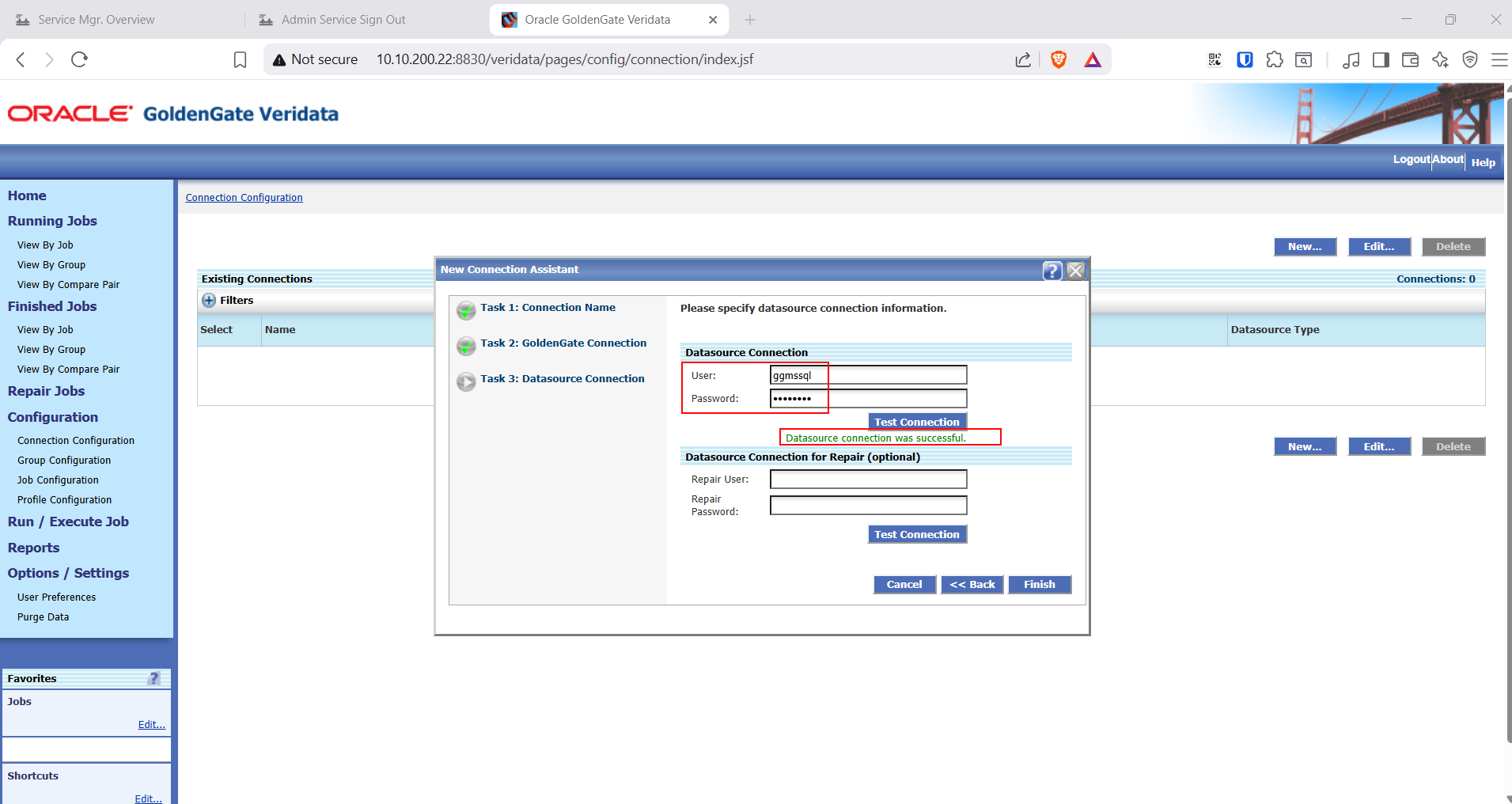
Task: Open the Leo AI sparkle icon
Action: pyautogui.click(x=1440, y=59)
